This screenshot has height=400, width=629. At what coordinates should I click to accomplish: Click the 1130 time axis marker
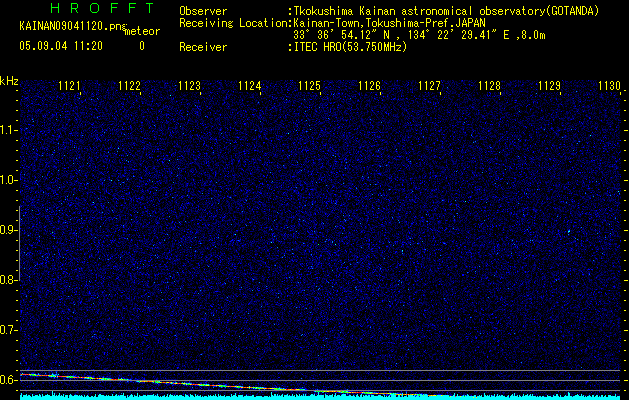coord(609,86)
